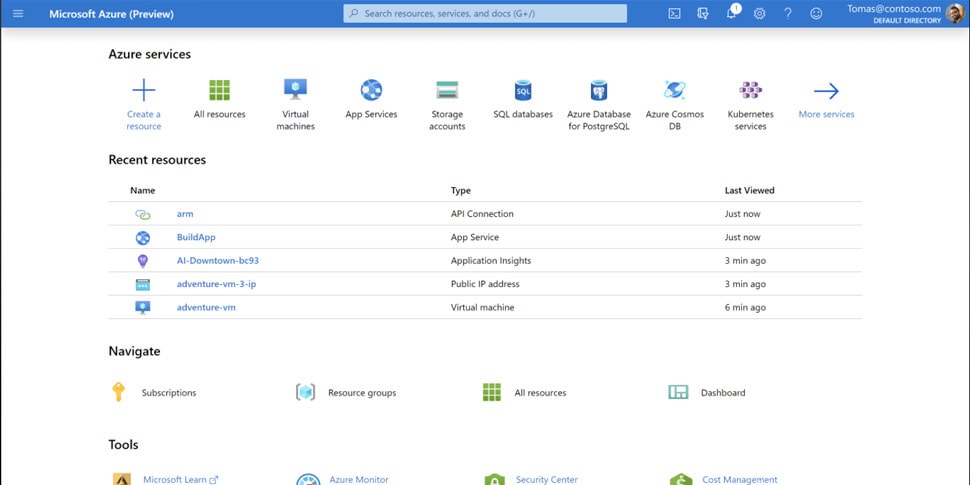Open Directory and subscription filter icon

[x=703, y=14]
